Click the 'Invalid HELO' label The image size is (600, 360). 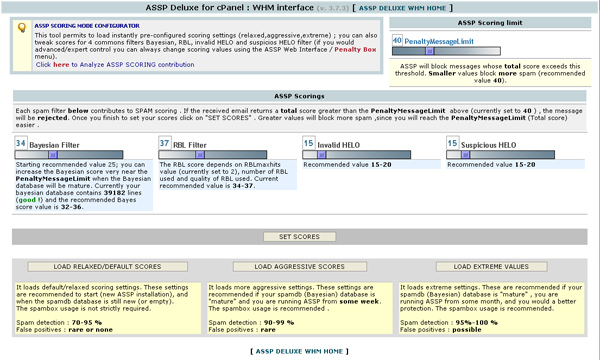click(x=339, y=145)
